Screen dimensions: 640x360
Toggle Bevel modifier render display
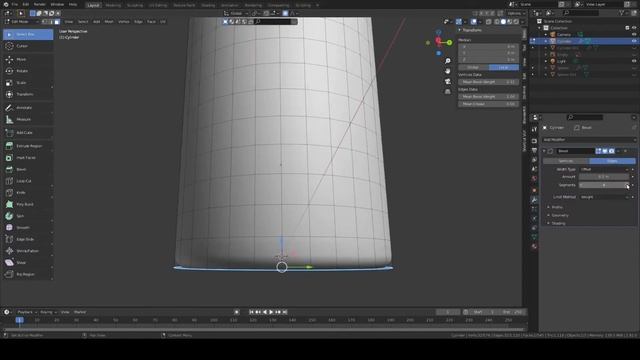point(611,151)
